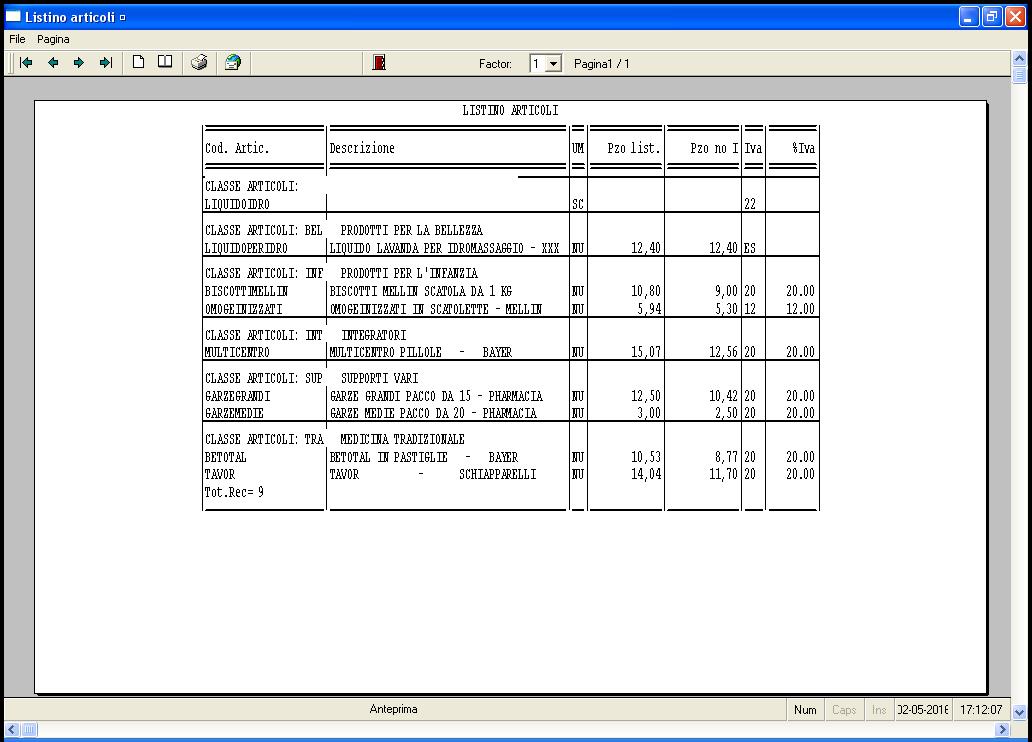Click the horizontal scrollbar thumb

point(29,729)
